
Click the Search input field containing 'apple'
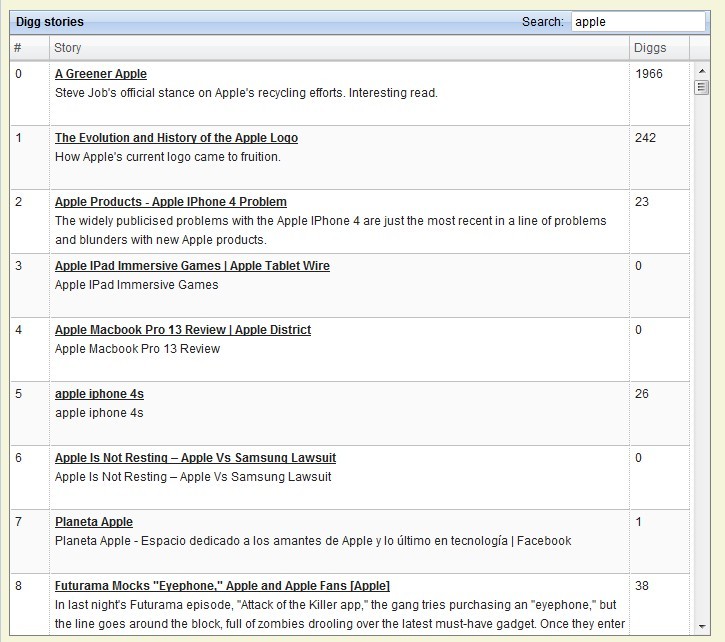pyautogui.click(x=638, y=22)
